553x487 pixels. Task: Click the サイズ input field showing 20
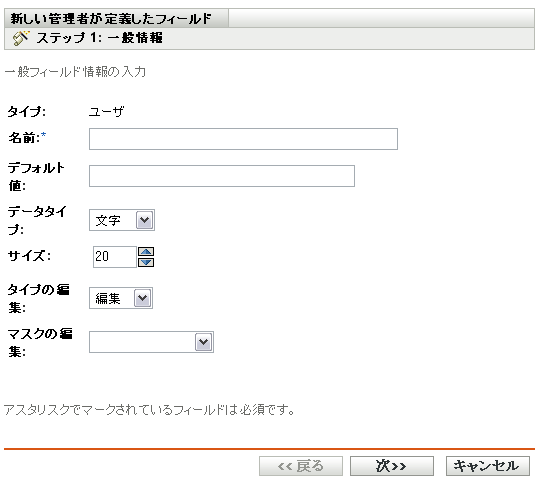(x=115, y=257)
